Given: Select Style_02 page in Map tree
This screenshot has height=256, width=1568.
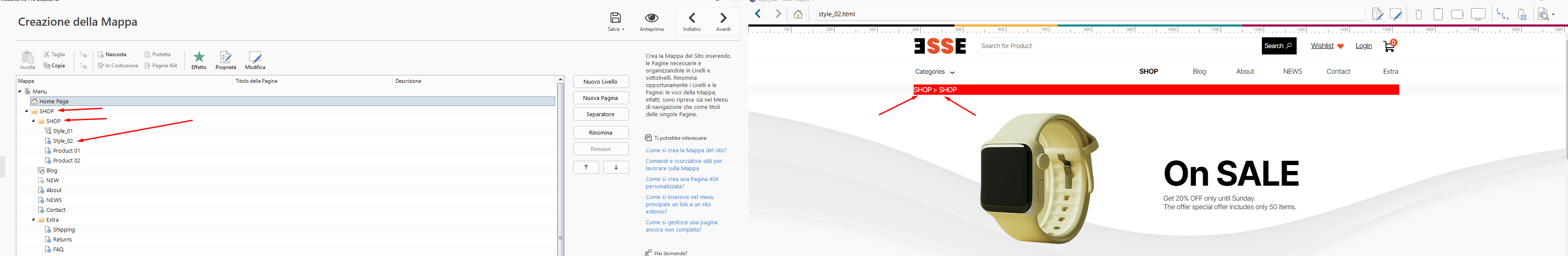Looking at the screenshot, I should click(x=63, y=141).
